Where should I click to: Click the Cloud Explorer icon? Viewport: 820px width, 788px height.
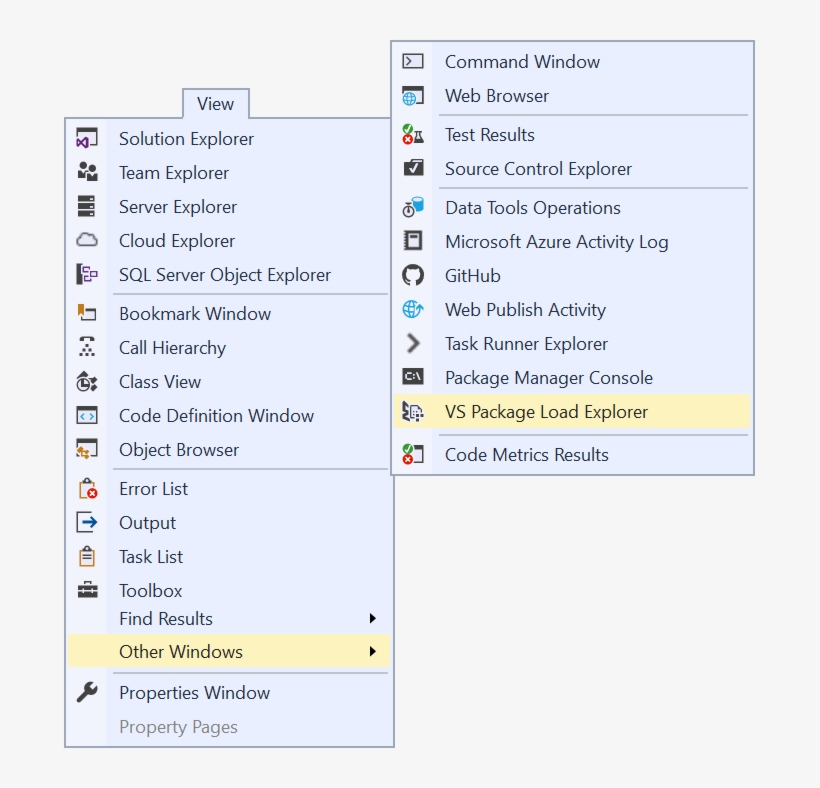(88, 240)
